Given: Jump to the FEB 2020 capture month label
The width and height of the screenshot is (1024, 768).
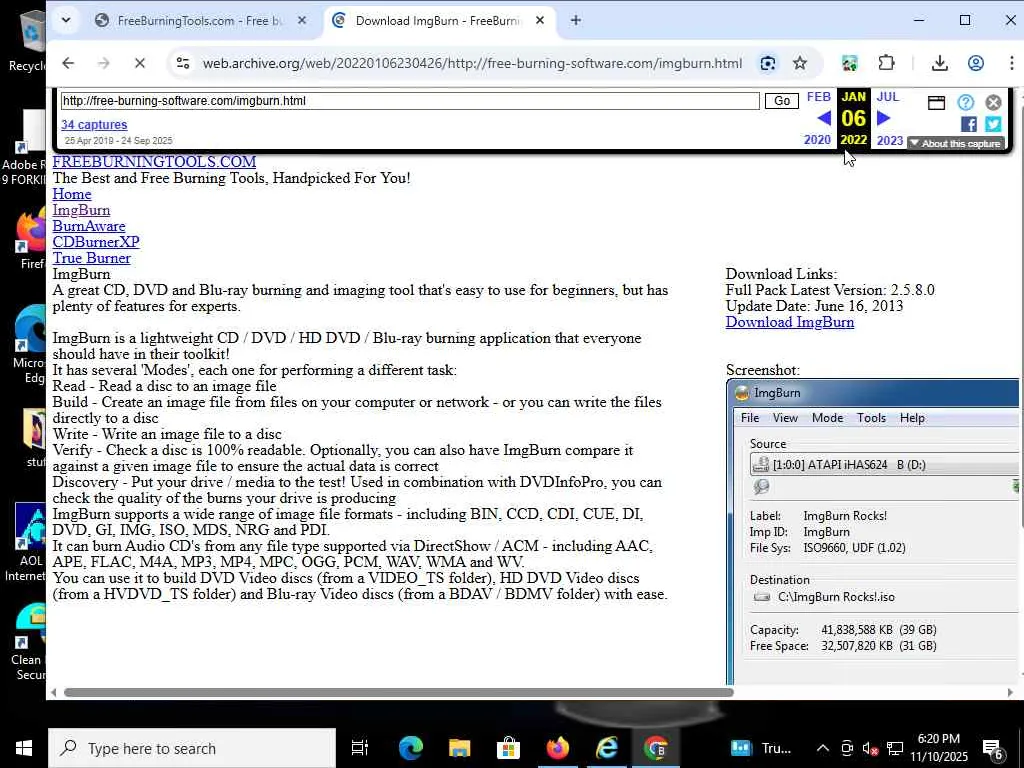Looking at the screenshot, I should pyautogui.click(x=818, y=97).
